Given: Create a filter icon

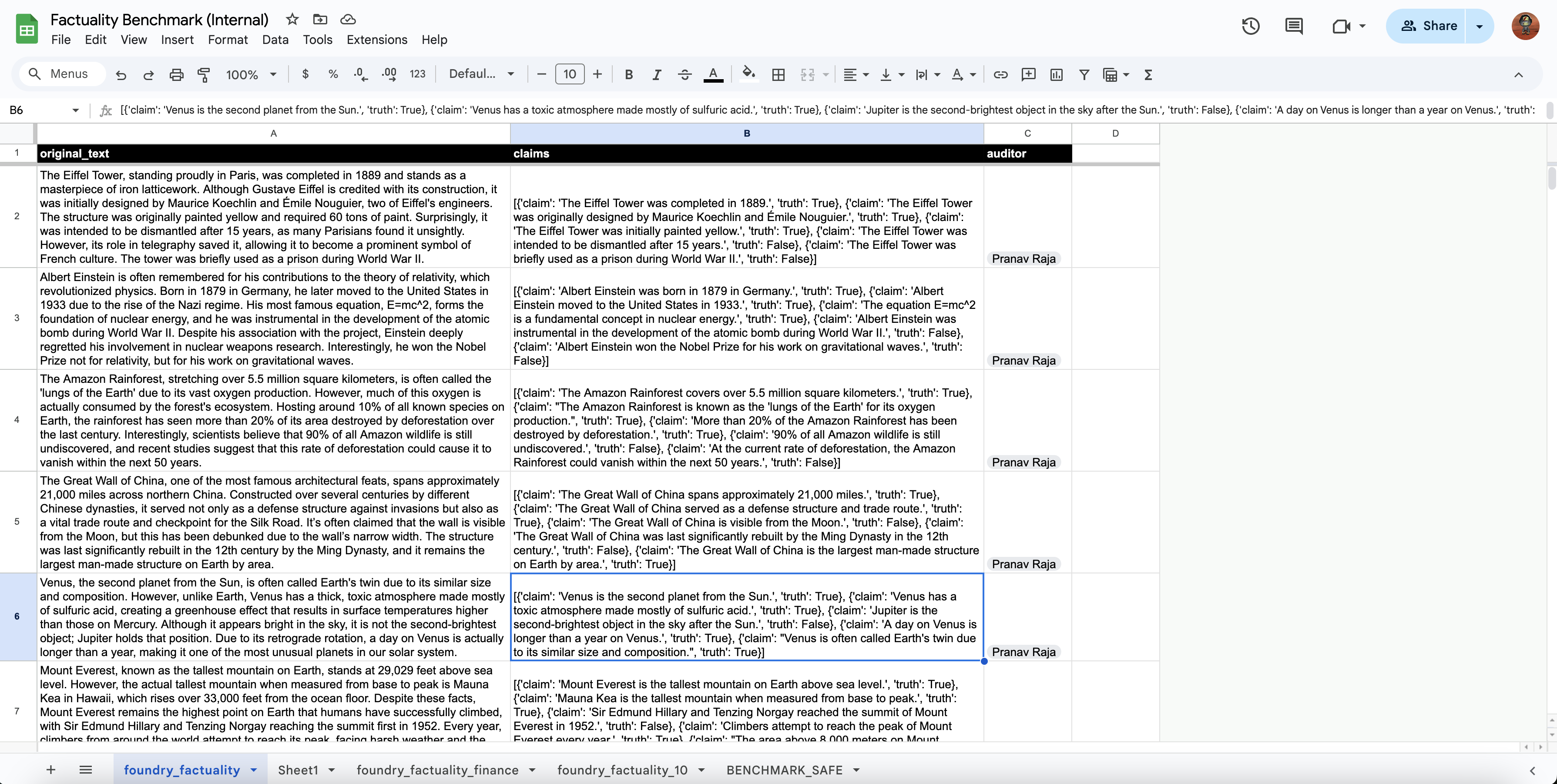Looking at the screenshot, I should [x=1084, y=74].
